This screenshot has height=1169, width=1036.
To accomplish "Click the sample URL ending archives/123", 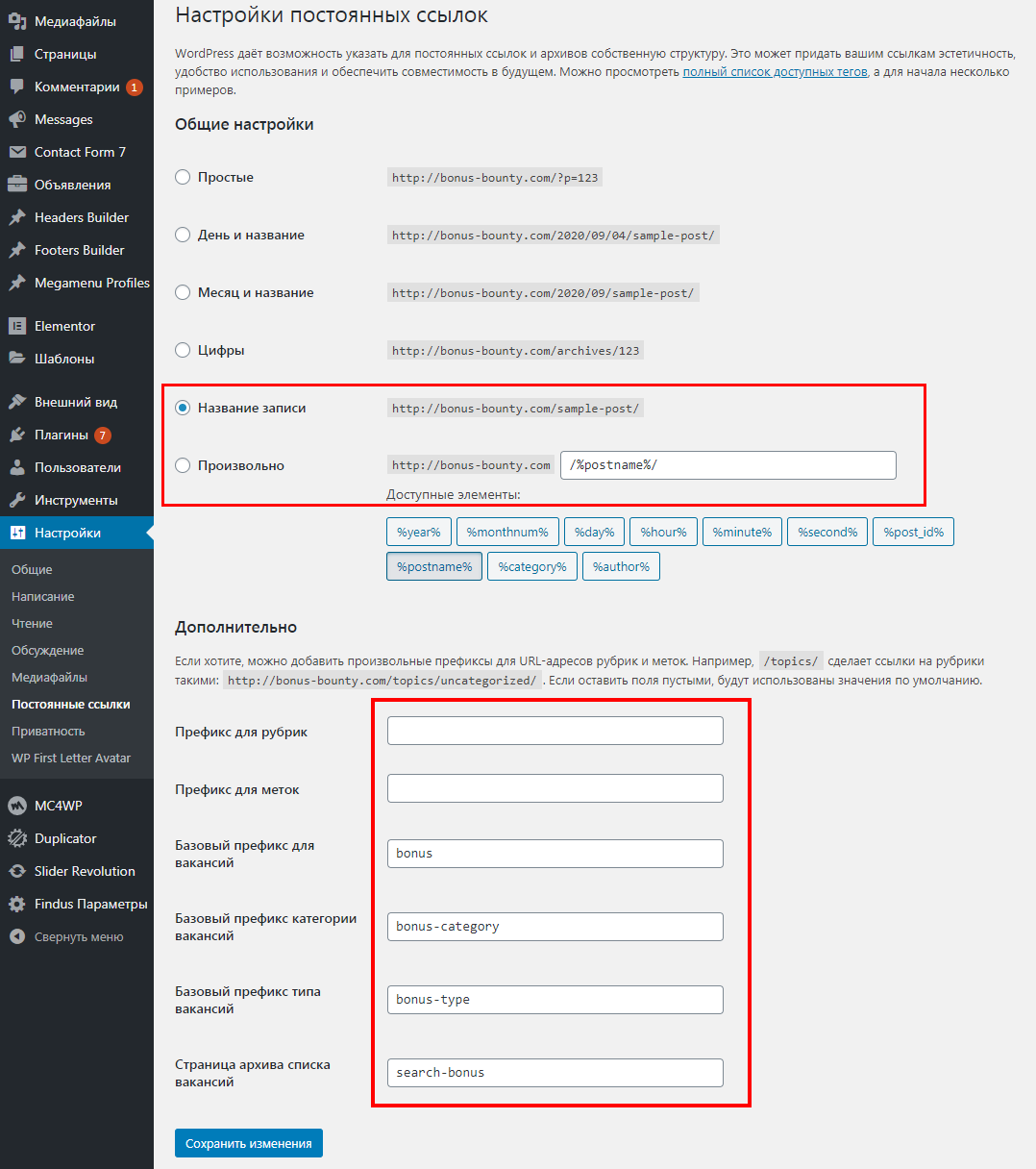I will (x=515, y=351).
